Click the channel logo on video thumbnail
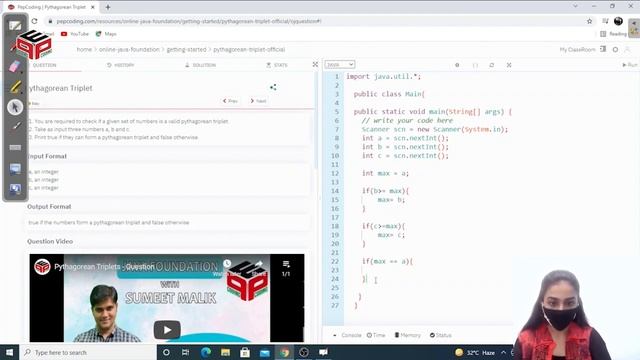The width and height of the screenshot is (640, 360). pos(42,267)
